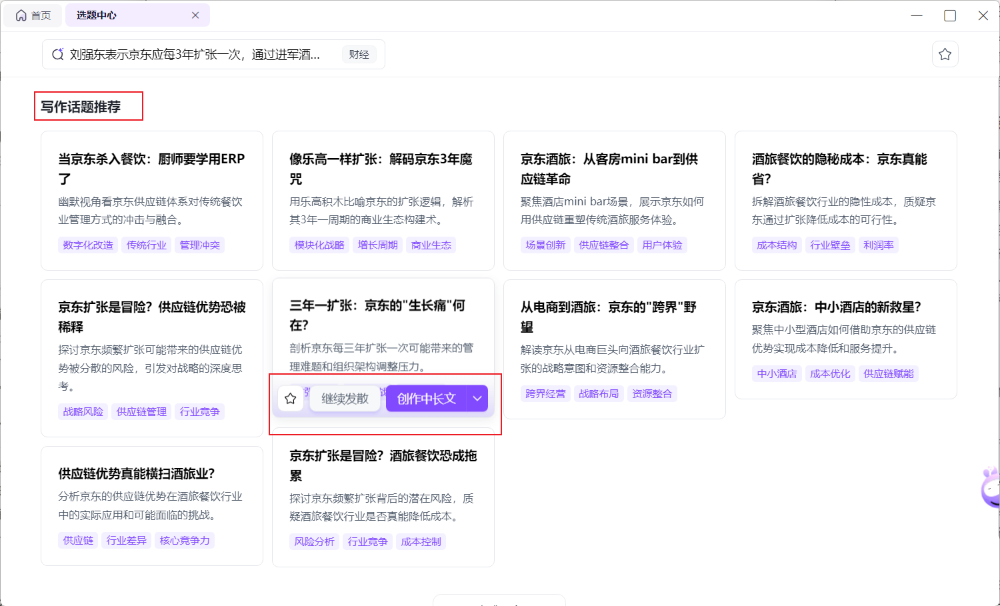Open card 京东酒旅：中小酒店的新救星?

point(846,339)
